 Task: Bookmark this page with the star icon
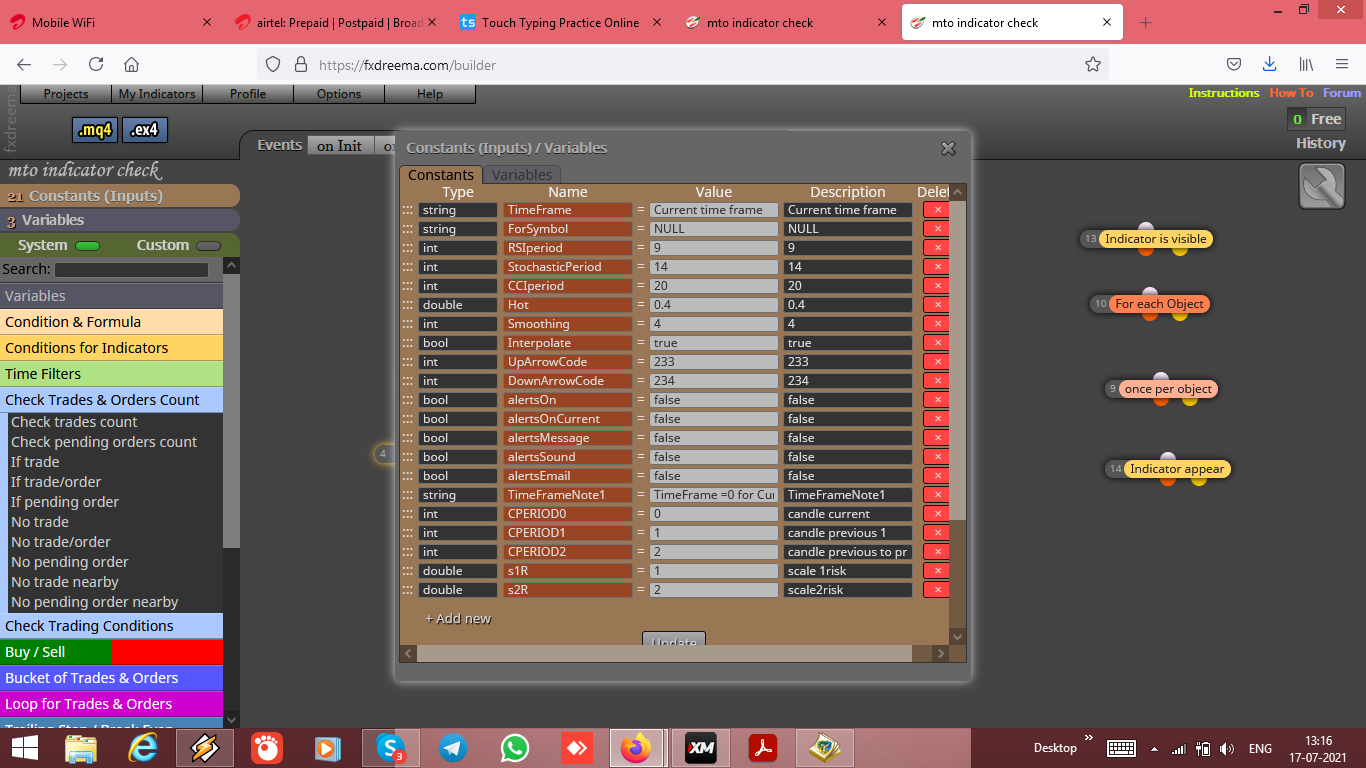[x=1093, y=64]
